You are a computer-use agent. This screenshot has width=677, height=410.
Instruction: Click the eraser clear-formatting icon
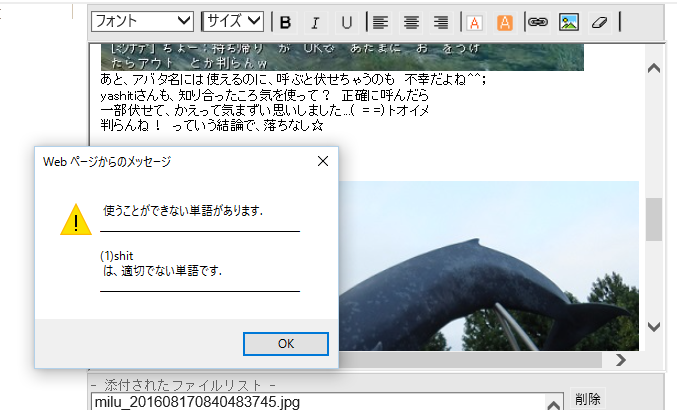point(599,22)
